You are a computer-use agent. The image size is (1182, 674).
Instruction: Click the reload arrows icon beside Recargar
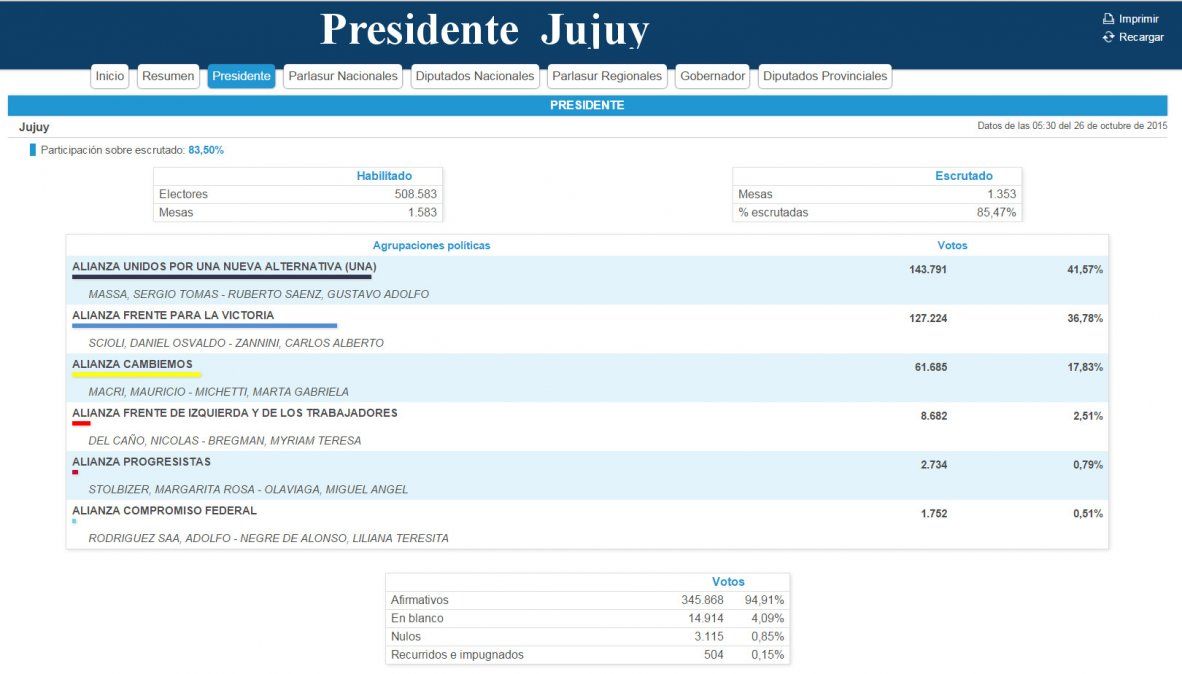click(x=1108, y=37)
